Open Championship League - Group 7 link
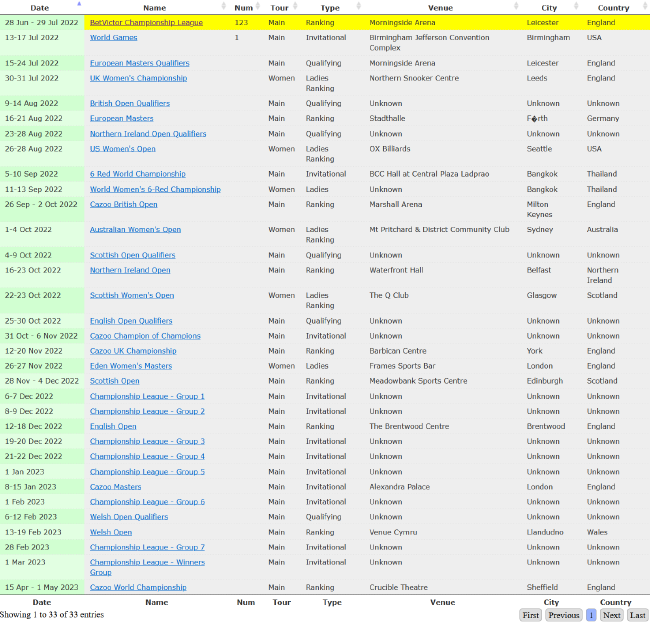Image resolution: width=650 pixels, height=623 pixels. point(147,547)
